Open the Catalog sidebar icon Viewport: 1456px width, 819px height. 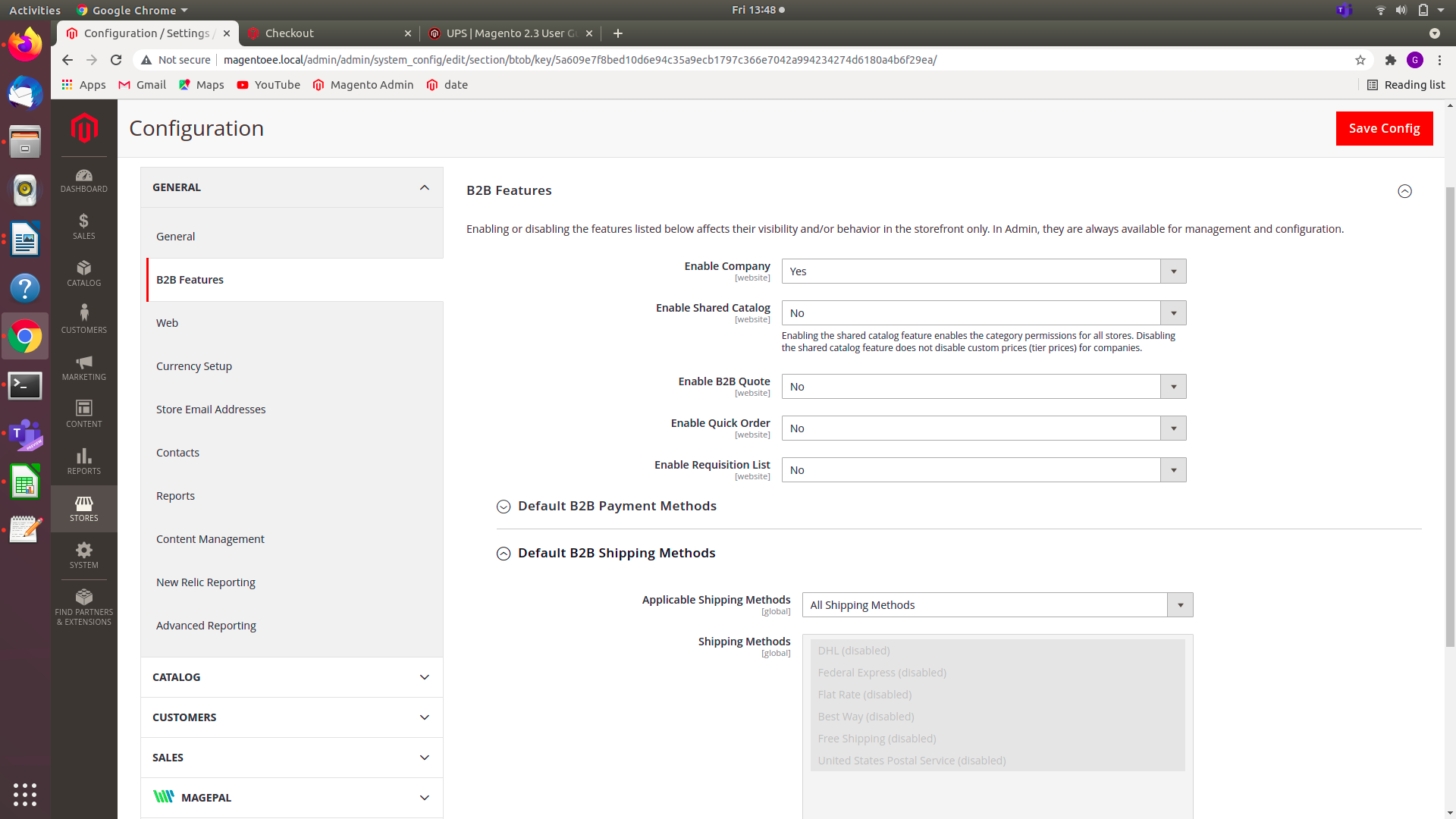click(83, 273)
